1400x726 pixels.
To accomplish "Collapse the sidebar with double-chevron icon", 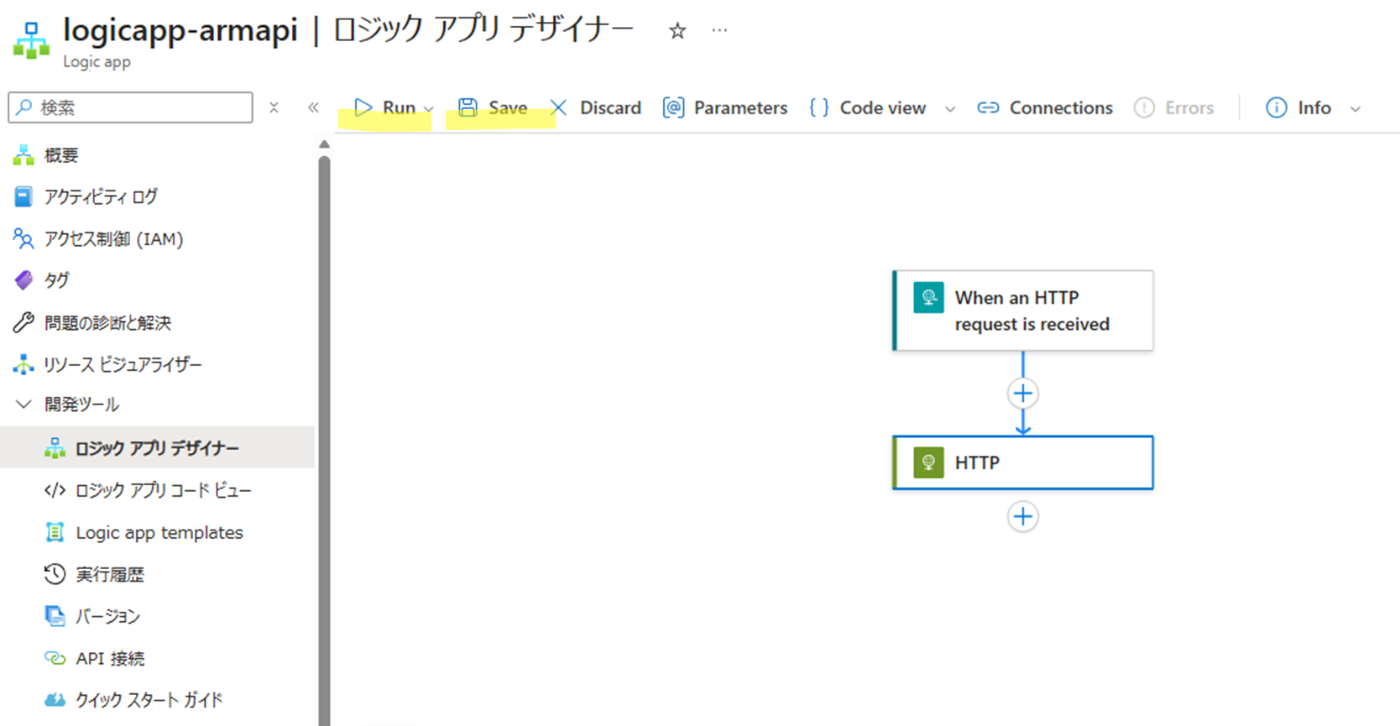I will click(313, 107).
